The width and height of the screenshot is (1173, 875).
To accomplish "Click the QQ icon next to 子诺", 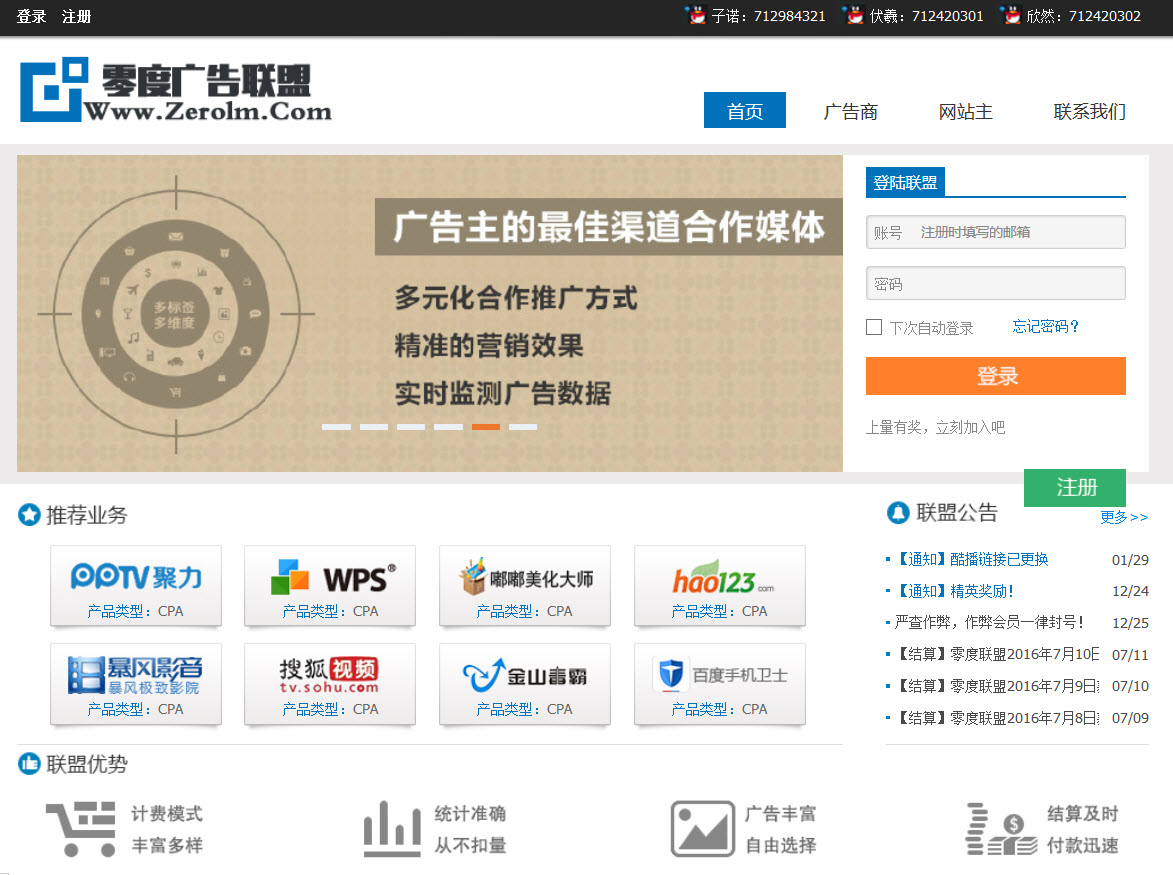I will [x=695, y=15].
